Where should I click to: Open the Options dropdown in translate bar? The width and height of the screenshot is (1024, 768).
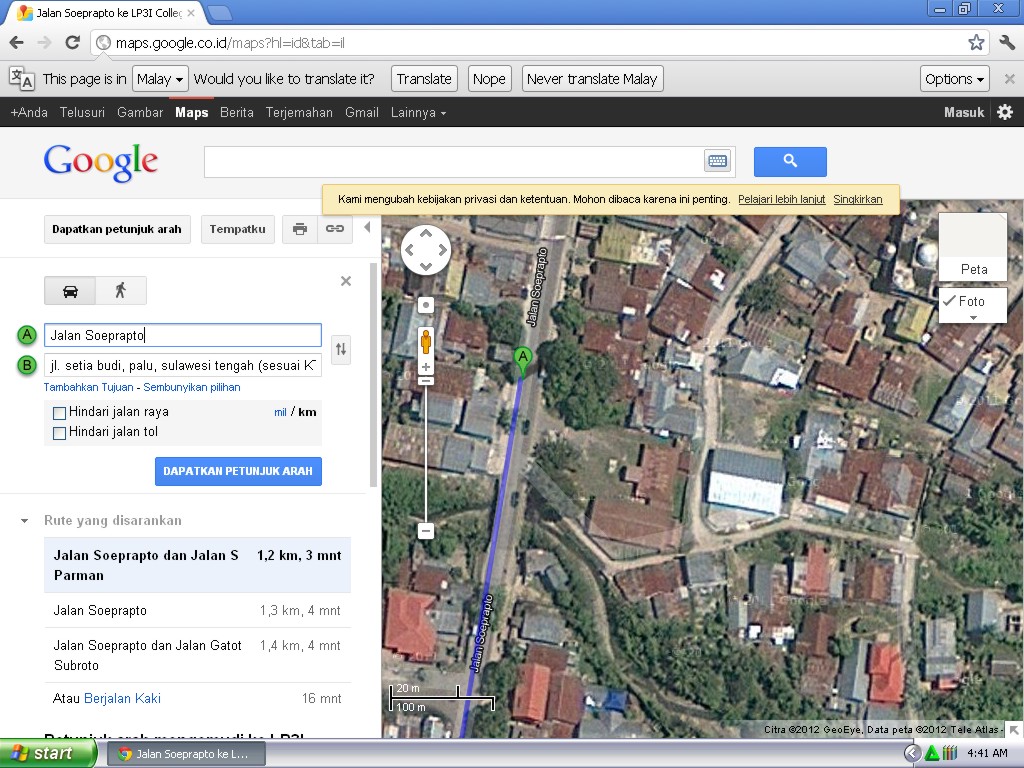click(x=954, y=78)
